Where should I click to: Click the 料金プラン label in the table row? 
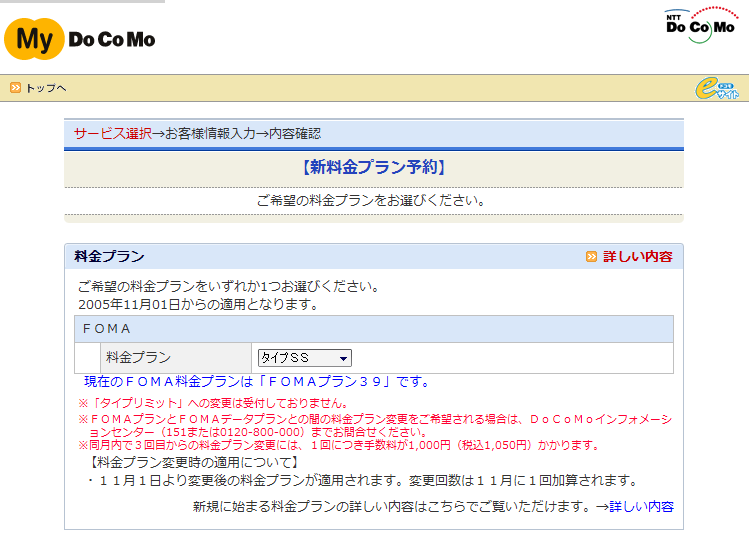138,357
